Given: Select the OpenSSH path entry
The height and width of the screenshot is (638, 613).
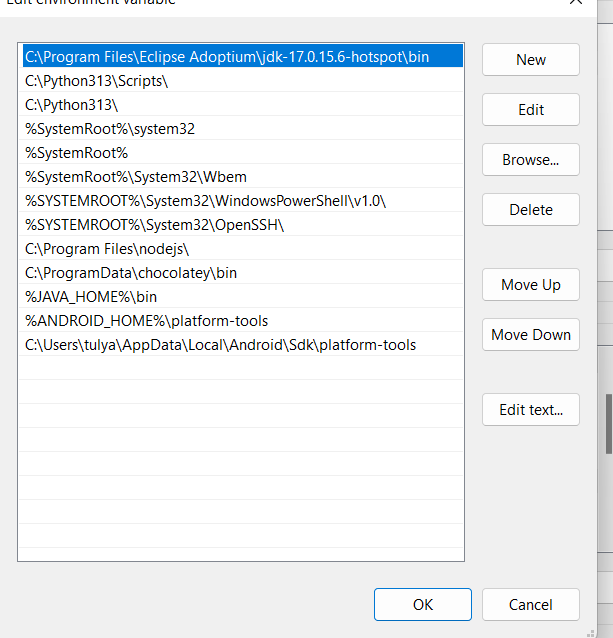Looking at the screenshot, I should (154, 225).
